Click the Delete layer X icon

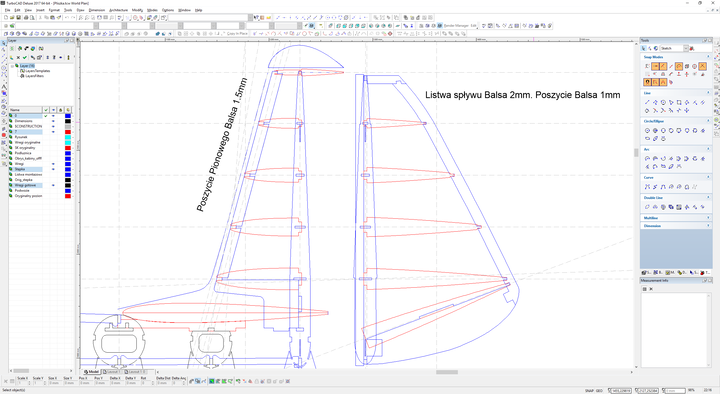[x=18, y=57]
